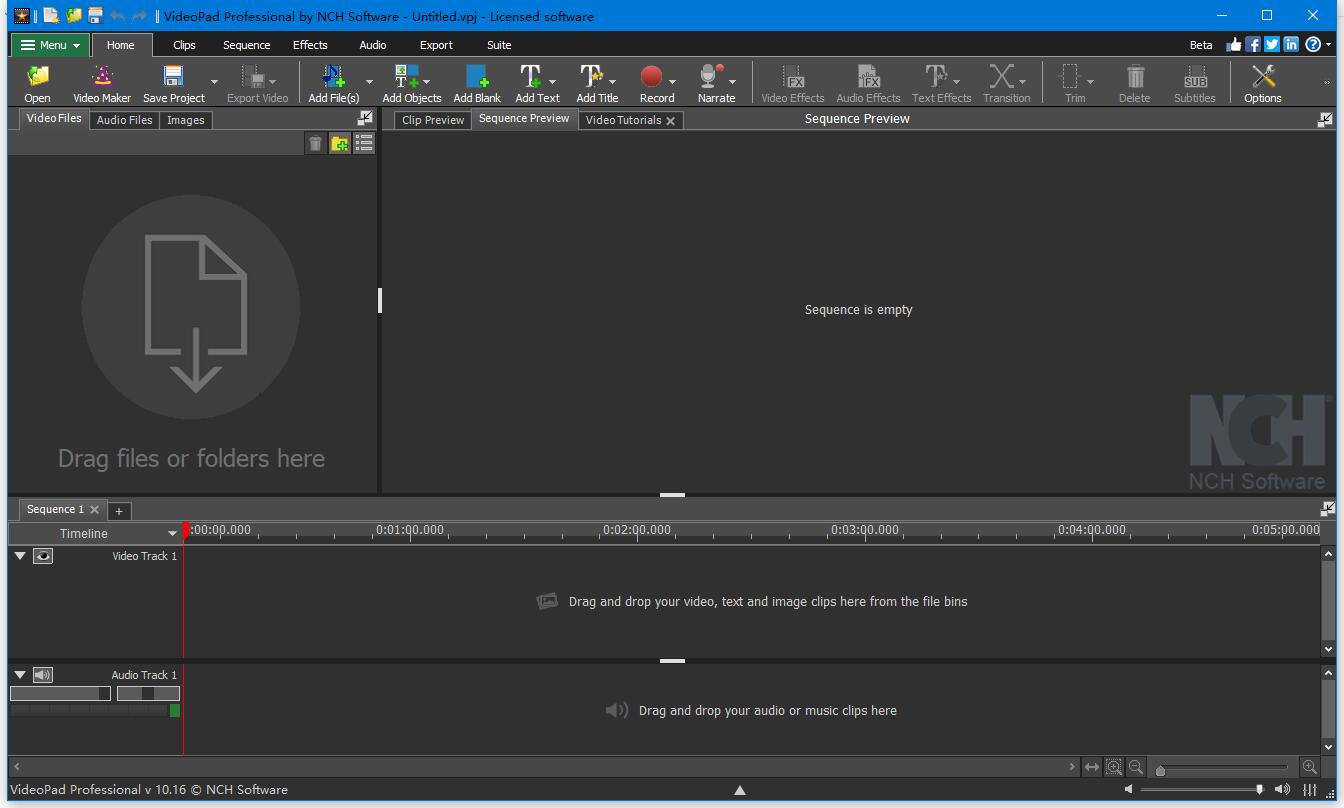Viewport: 1344px width, 808px height.
Task: Toggle timeline zoom to fit icon
Action: [1114, 766]
